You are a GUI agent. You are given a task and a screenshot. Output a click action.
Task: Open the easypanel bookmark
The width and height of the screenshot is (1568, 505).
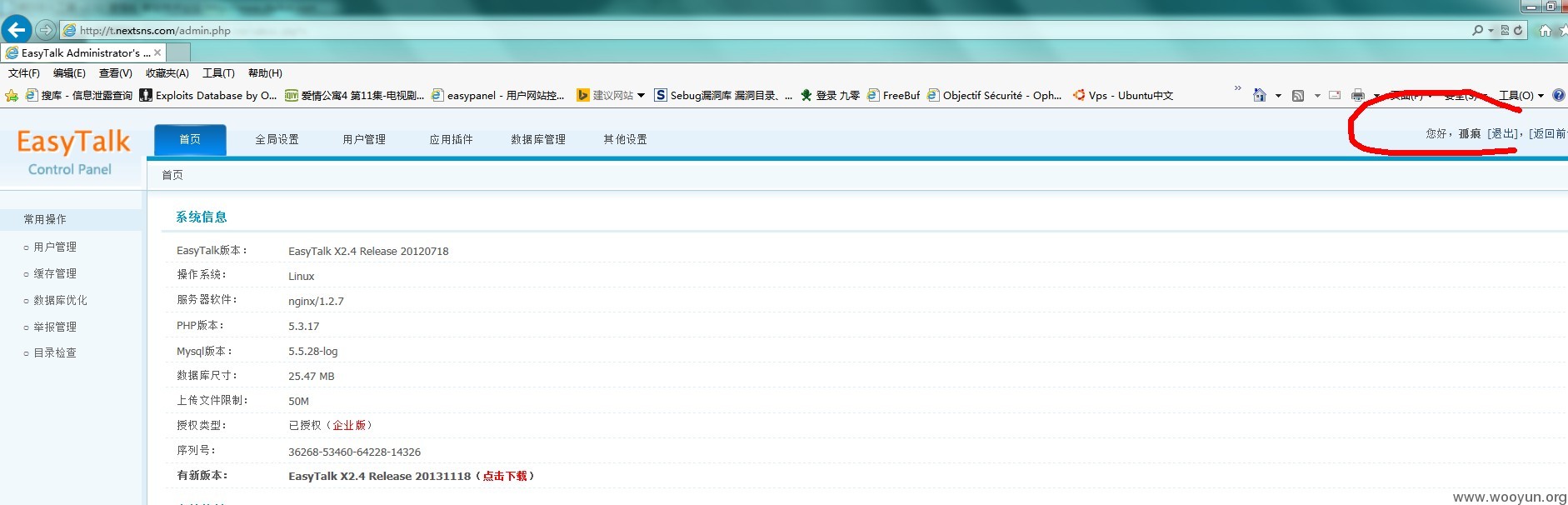click(x=498, y=96)
